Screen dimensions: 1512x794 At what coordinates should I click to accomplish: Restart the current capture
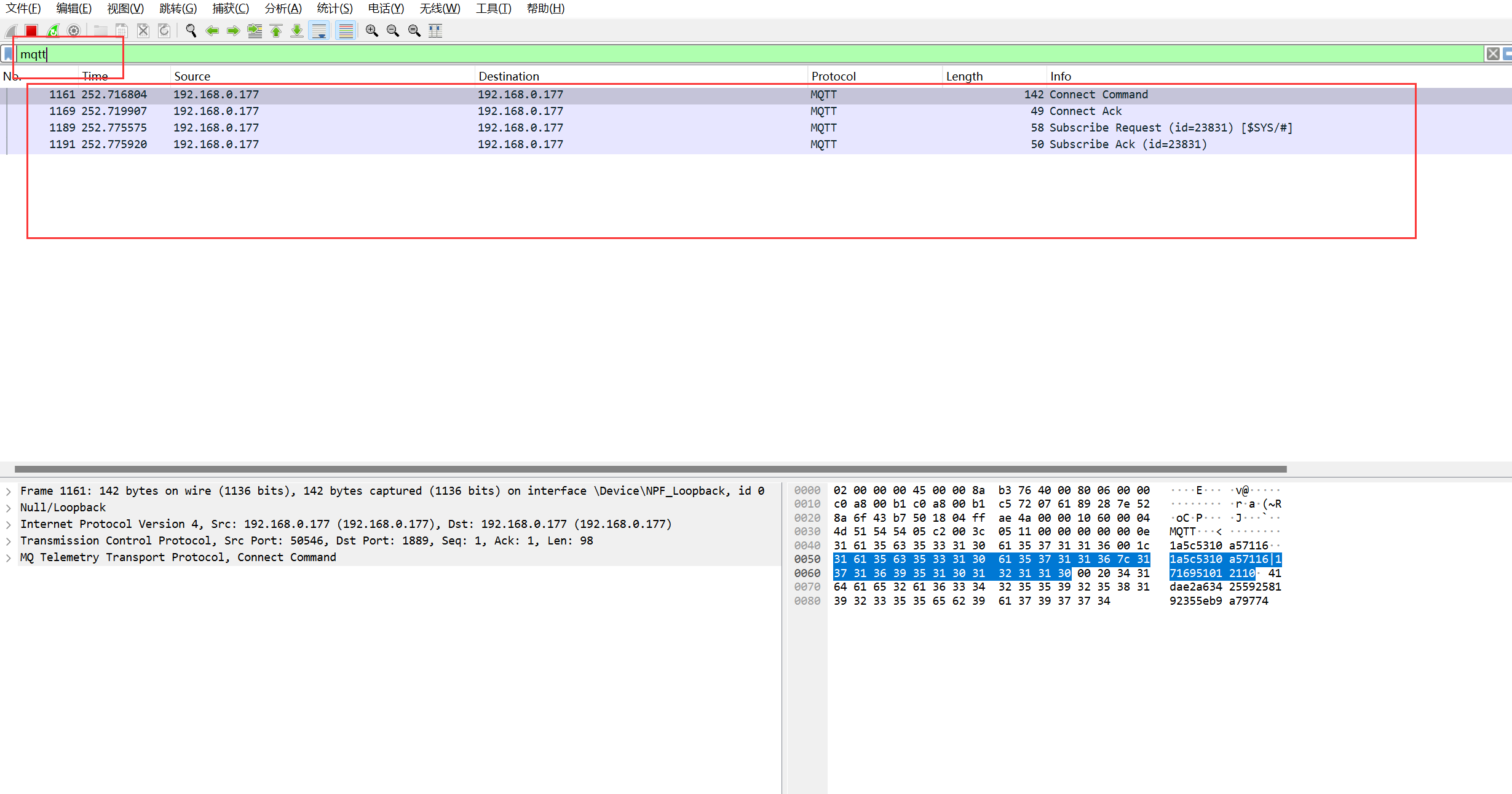coord(53,30)
